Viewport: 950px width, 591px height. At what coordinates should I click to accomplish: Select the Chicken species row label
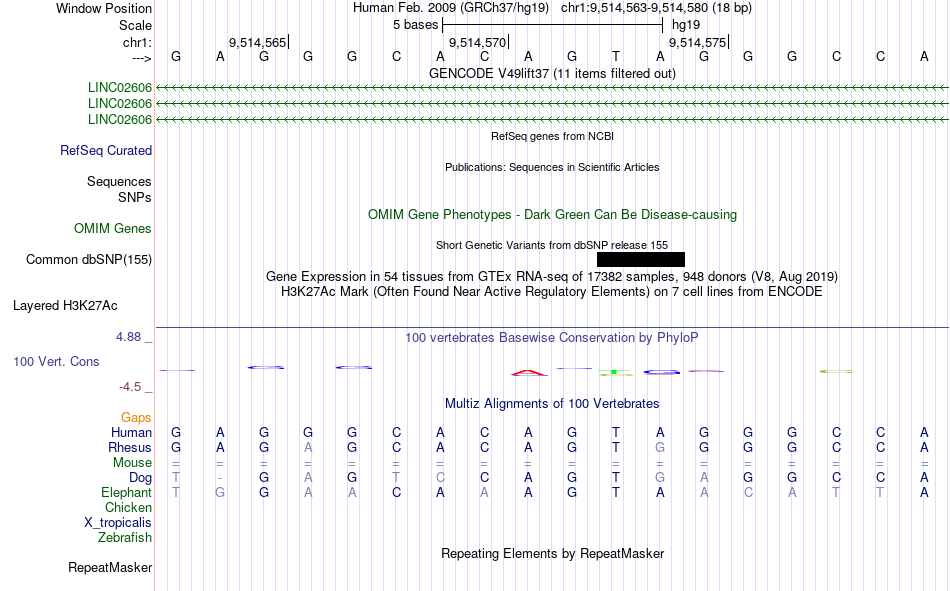pyautogui.click(x=128, y=507)
